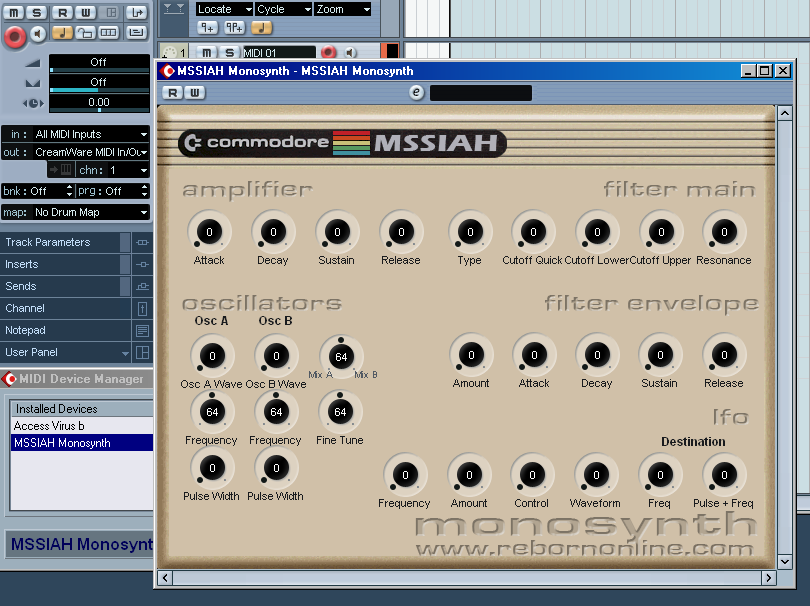This screenshot has height=606, width=810.
Task: Click the program prg stepper arrows
Action: coord(144,191)
